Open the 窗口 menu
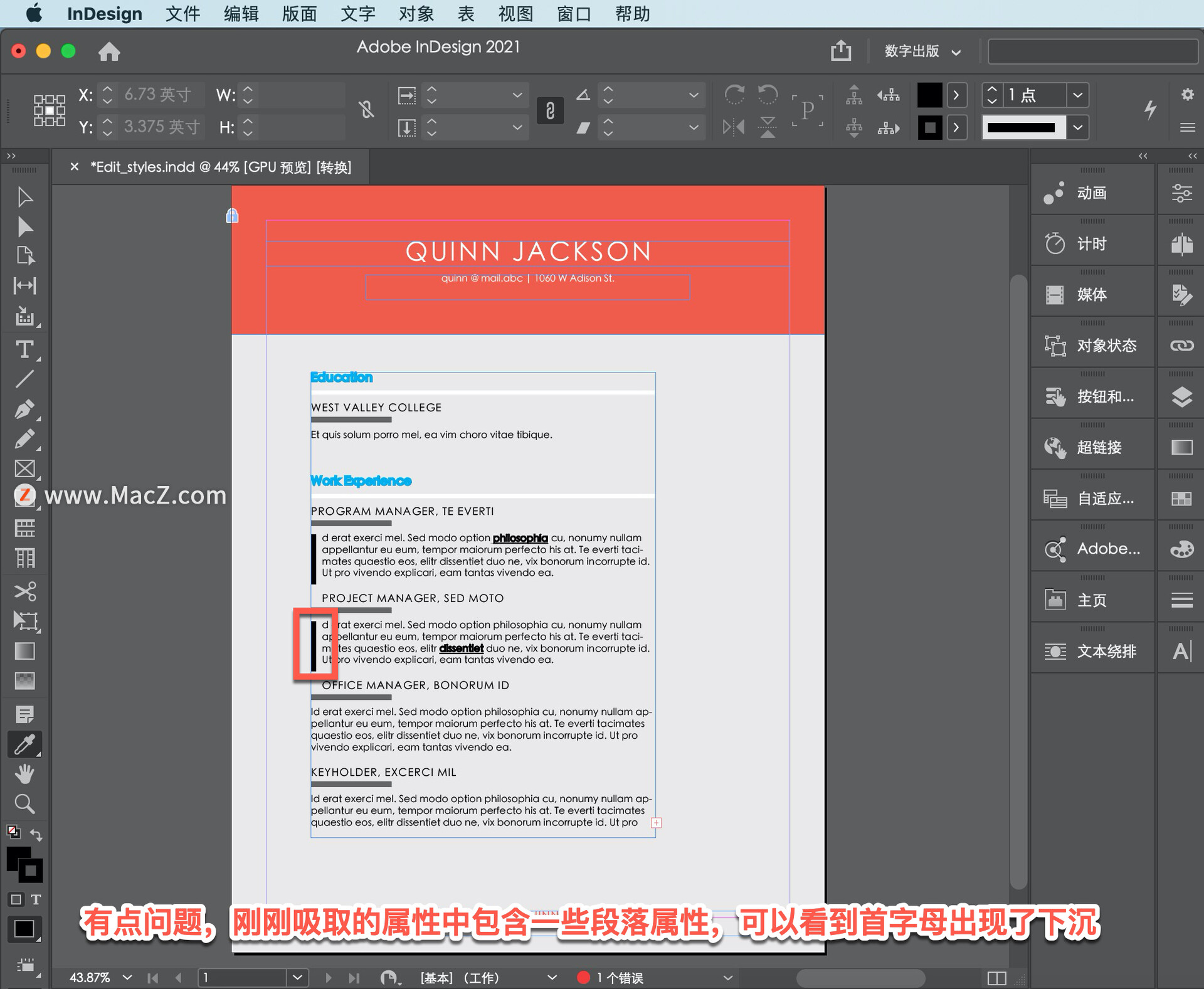The image size is (1204, 989). pos(574,14)
